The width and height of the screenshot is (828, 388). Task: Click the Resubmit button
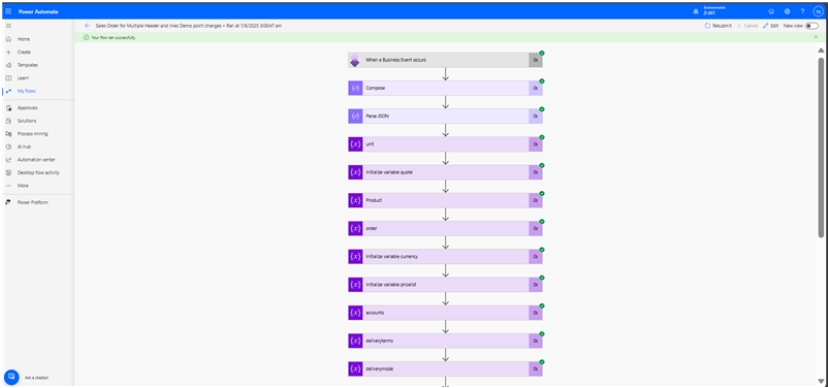pyautogui.click(x=718, y=25)
